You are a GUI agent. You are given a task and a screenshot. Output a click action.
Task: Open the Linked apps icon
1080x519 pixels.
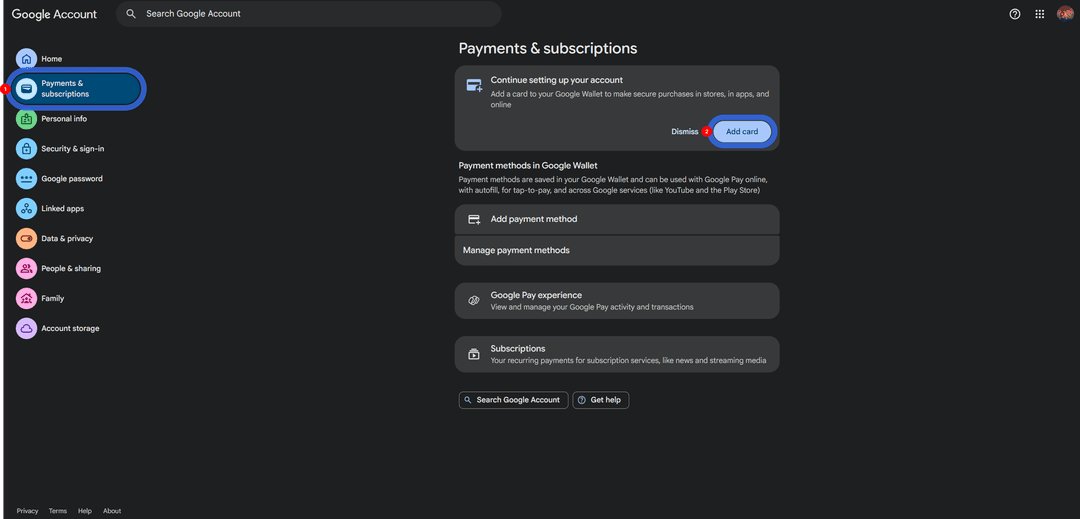(26, 209)
